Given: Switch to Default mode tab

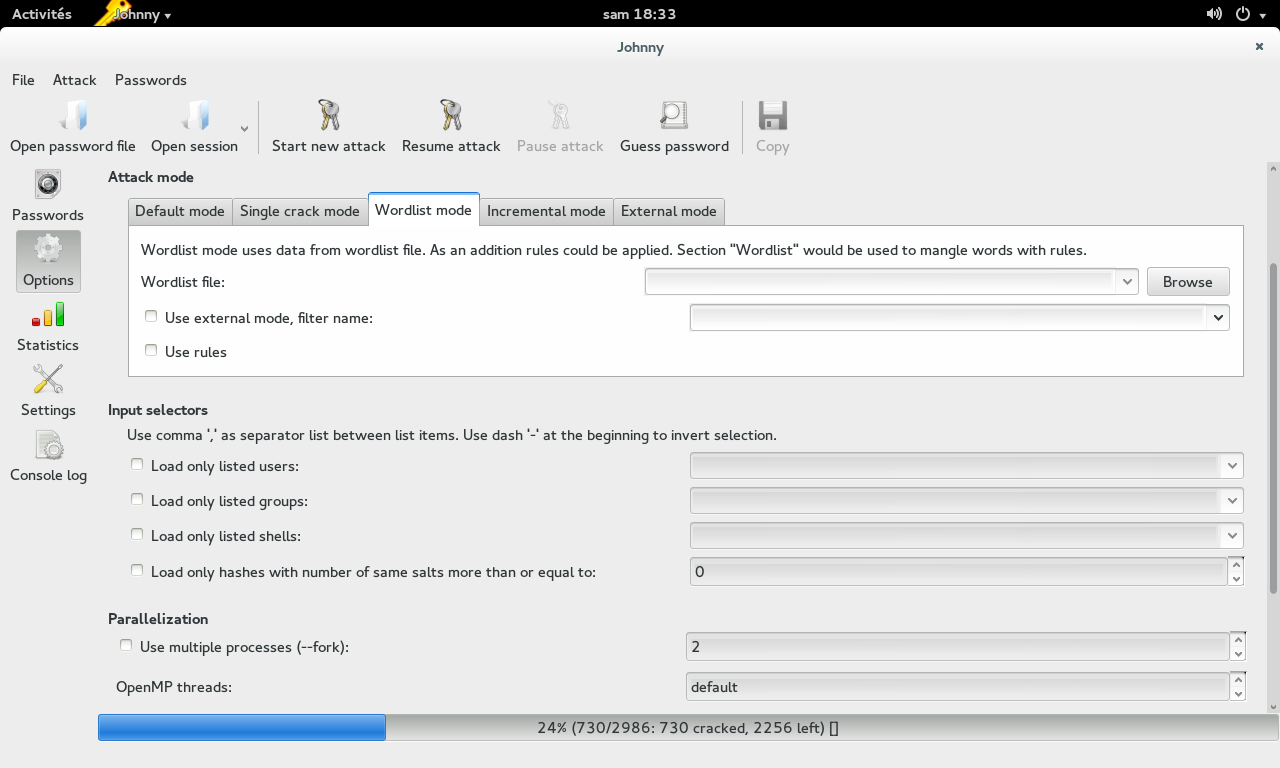Looking at the screenshot, I should (180, 211).
